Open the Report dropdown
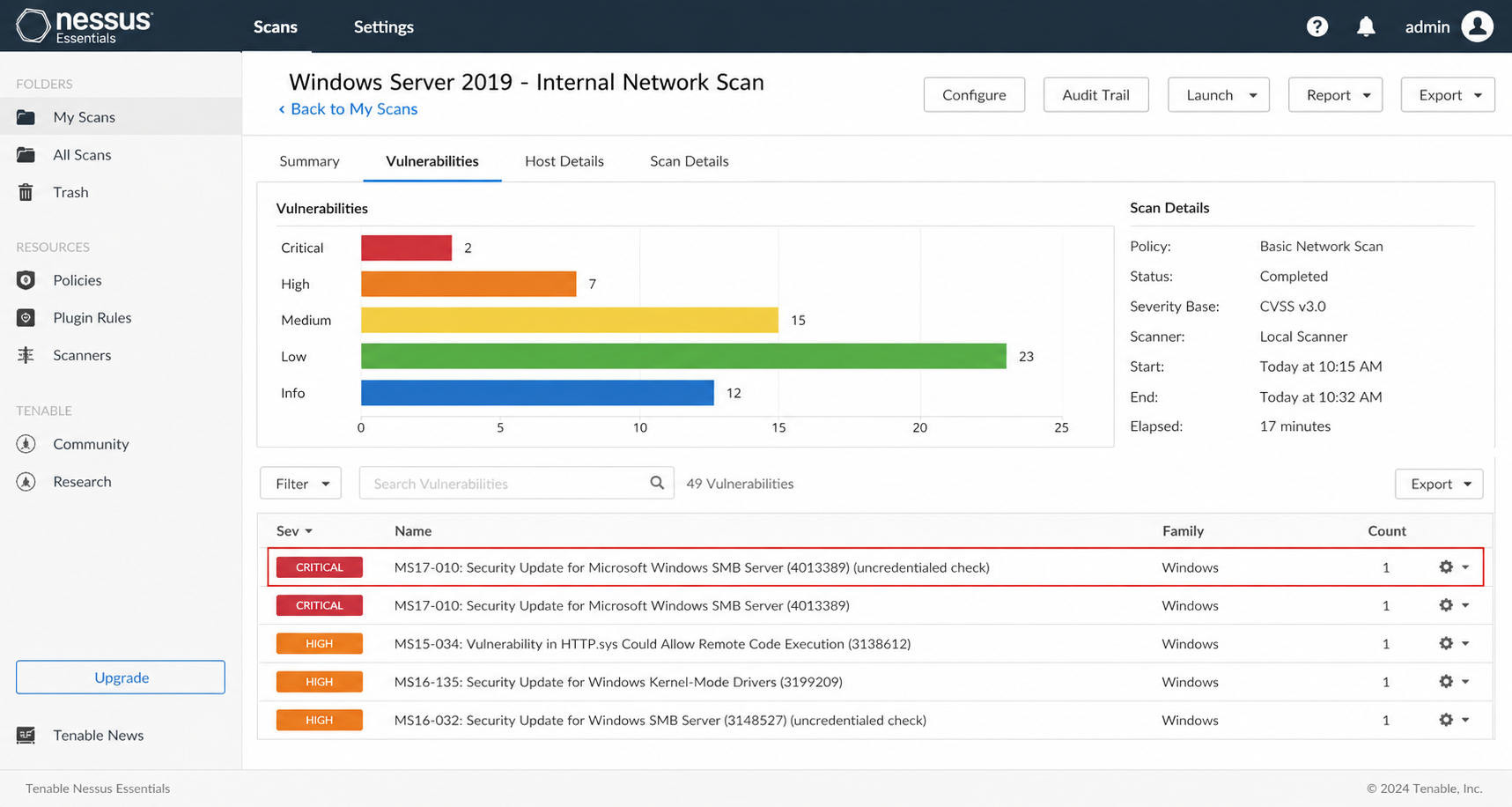The image size is (1512, 807). click(x=1335, y=95)
